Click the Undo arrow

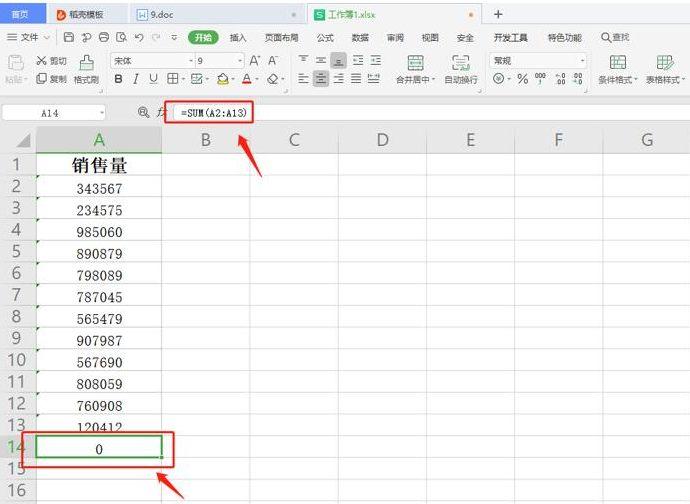tap(139, 37)
